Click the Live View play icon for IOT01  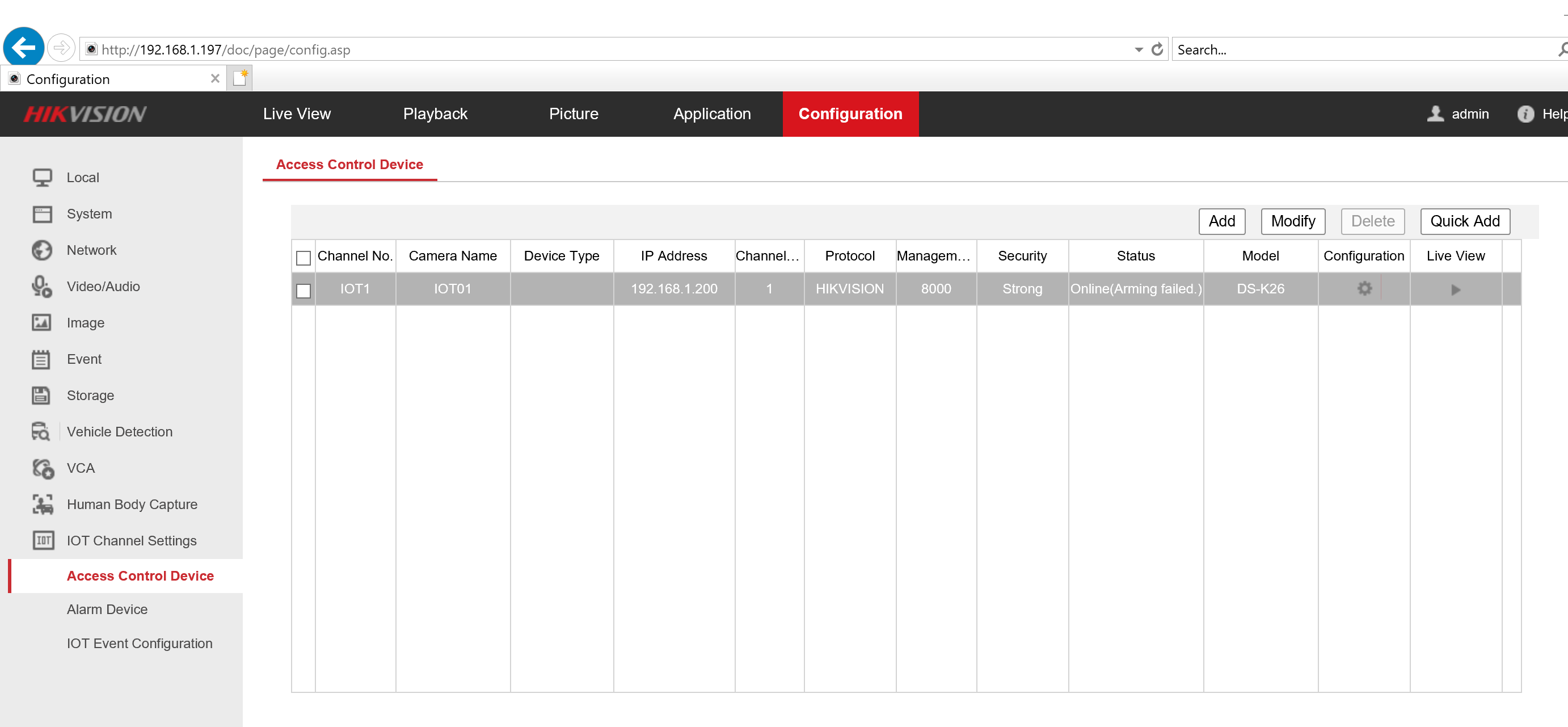pos(1456,289)
